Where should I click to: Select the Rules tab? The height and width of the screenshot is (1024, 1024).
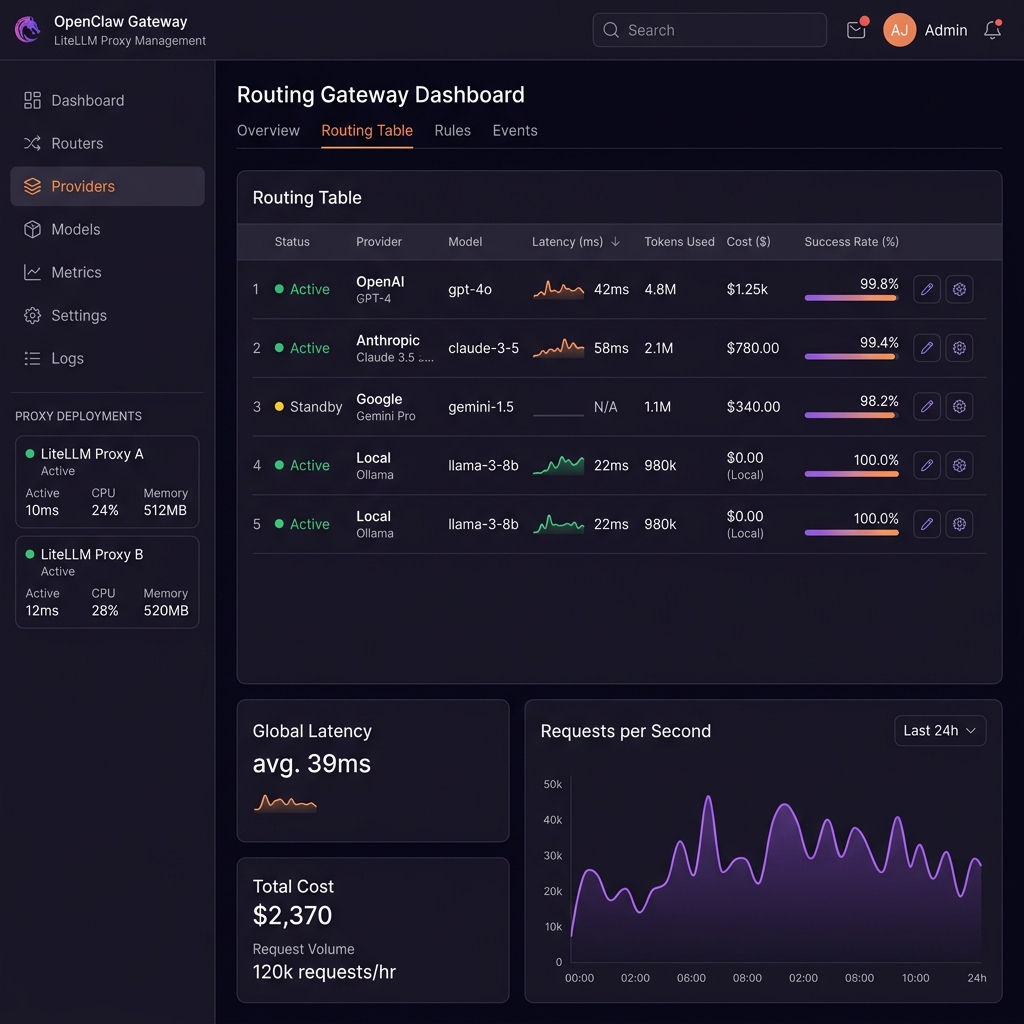(452, 131)
